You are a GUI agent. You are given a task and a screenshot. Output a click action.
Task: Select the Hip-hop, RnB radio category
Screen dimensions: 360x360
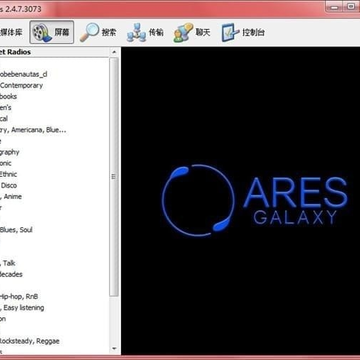[19, 296]
